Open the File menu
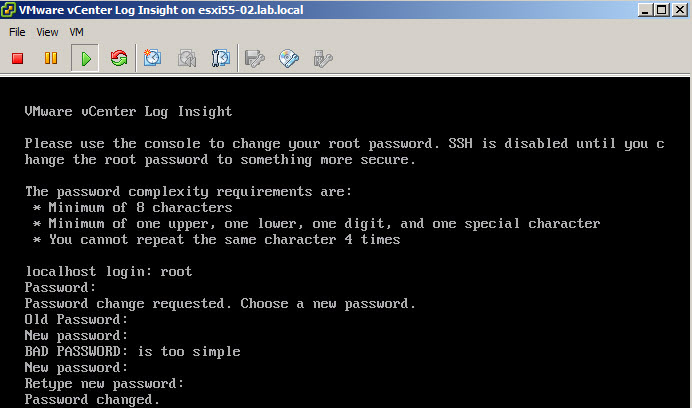This screenshot has width=692, height=408. pyautogui.click(x=17, y=32)
